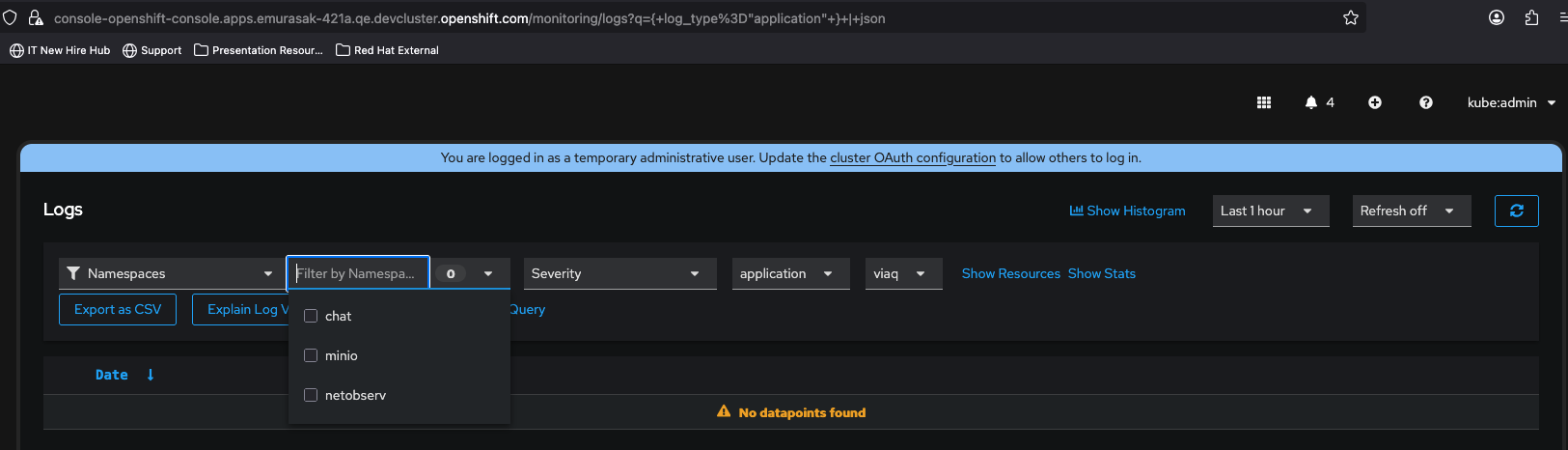Open the application launcher grid icon

tap(1264, 102)
